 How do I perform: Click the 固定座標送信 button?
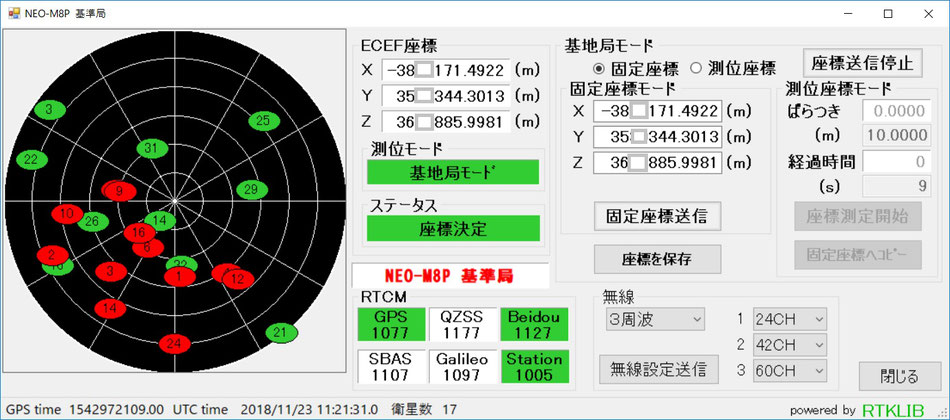tap(657, 216)
